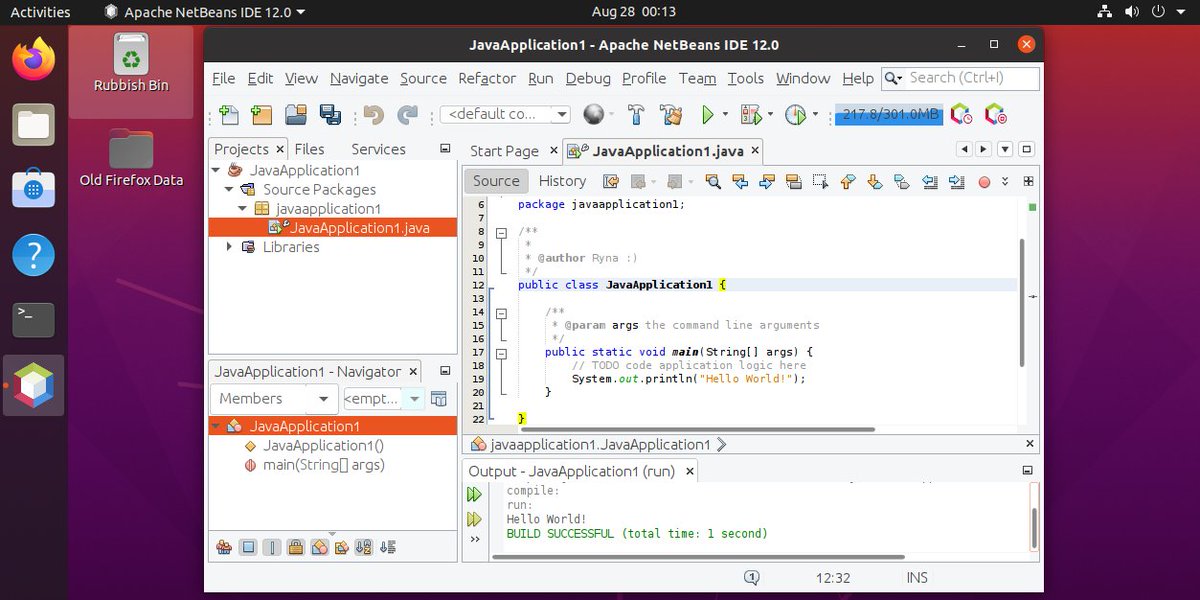Click the Clean and Build hammer-broom icon
1200x600 pixels.
[670, 114]
